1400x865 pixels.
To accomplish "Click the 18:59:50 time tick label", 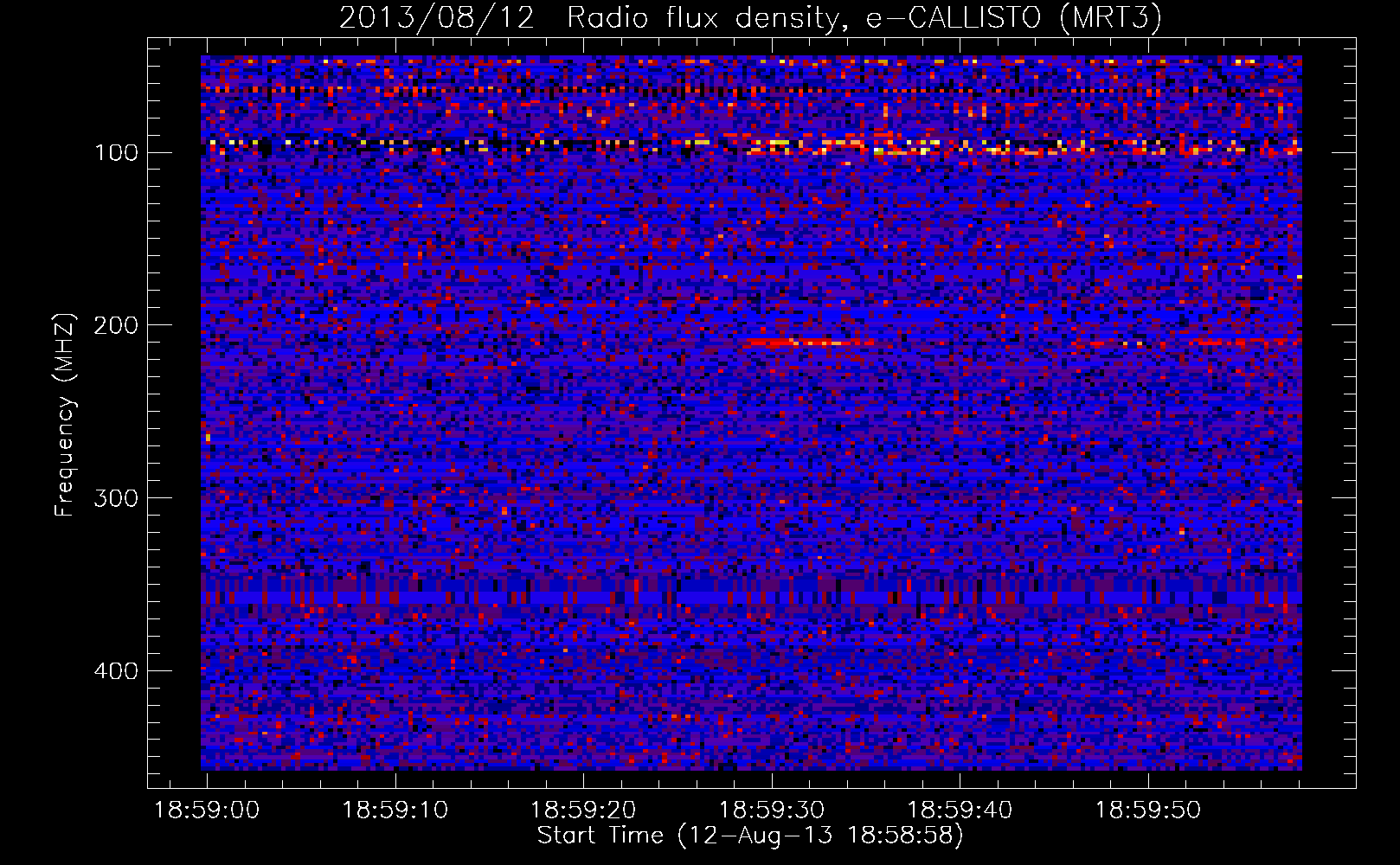I will 1148,811.
